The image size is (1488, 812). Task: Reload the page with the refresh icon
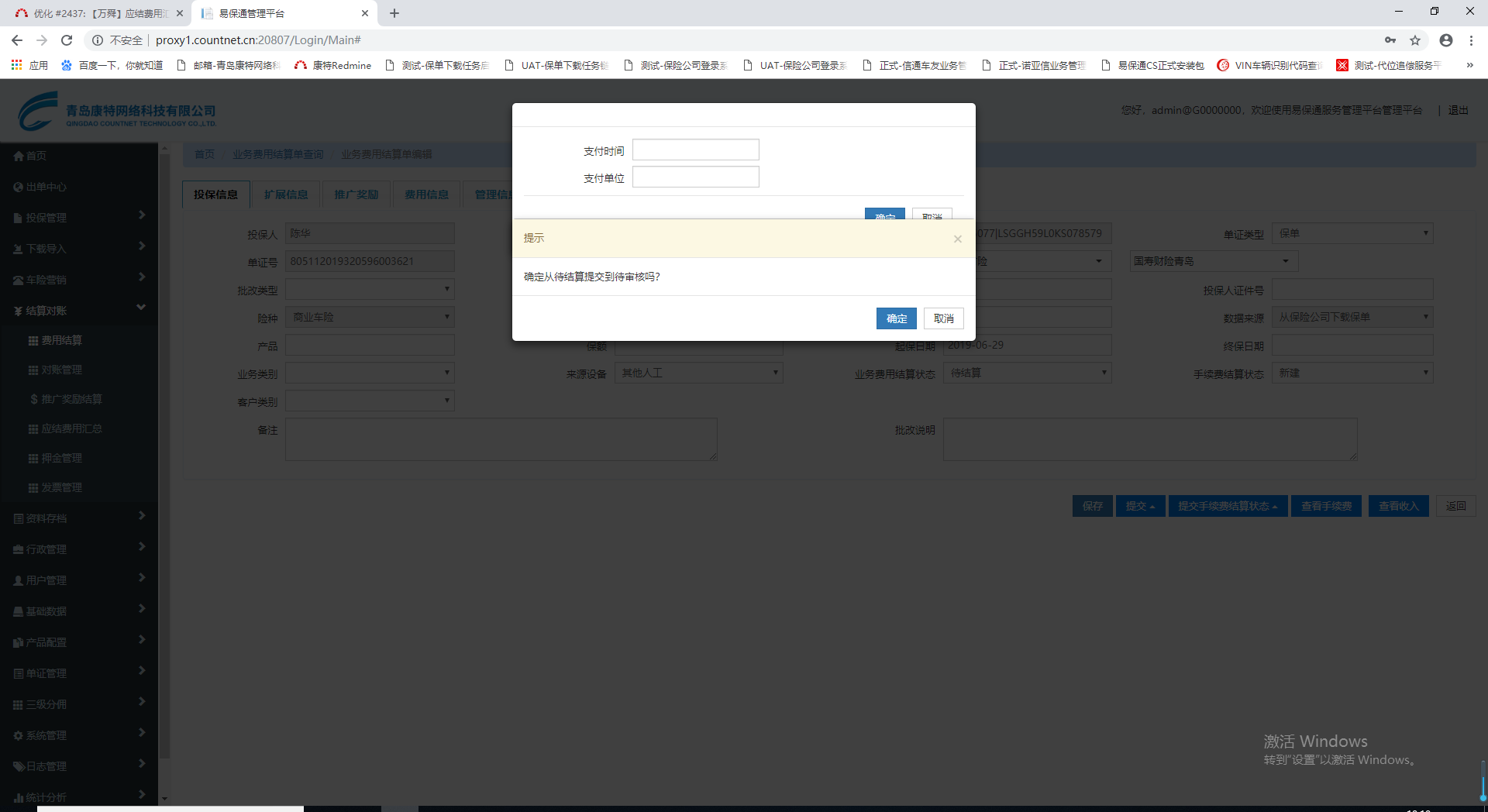(67, 40)
